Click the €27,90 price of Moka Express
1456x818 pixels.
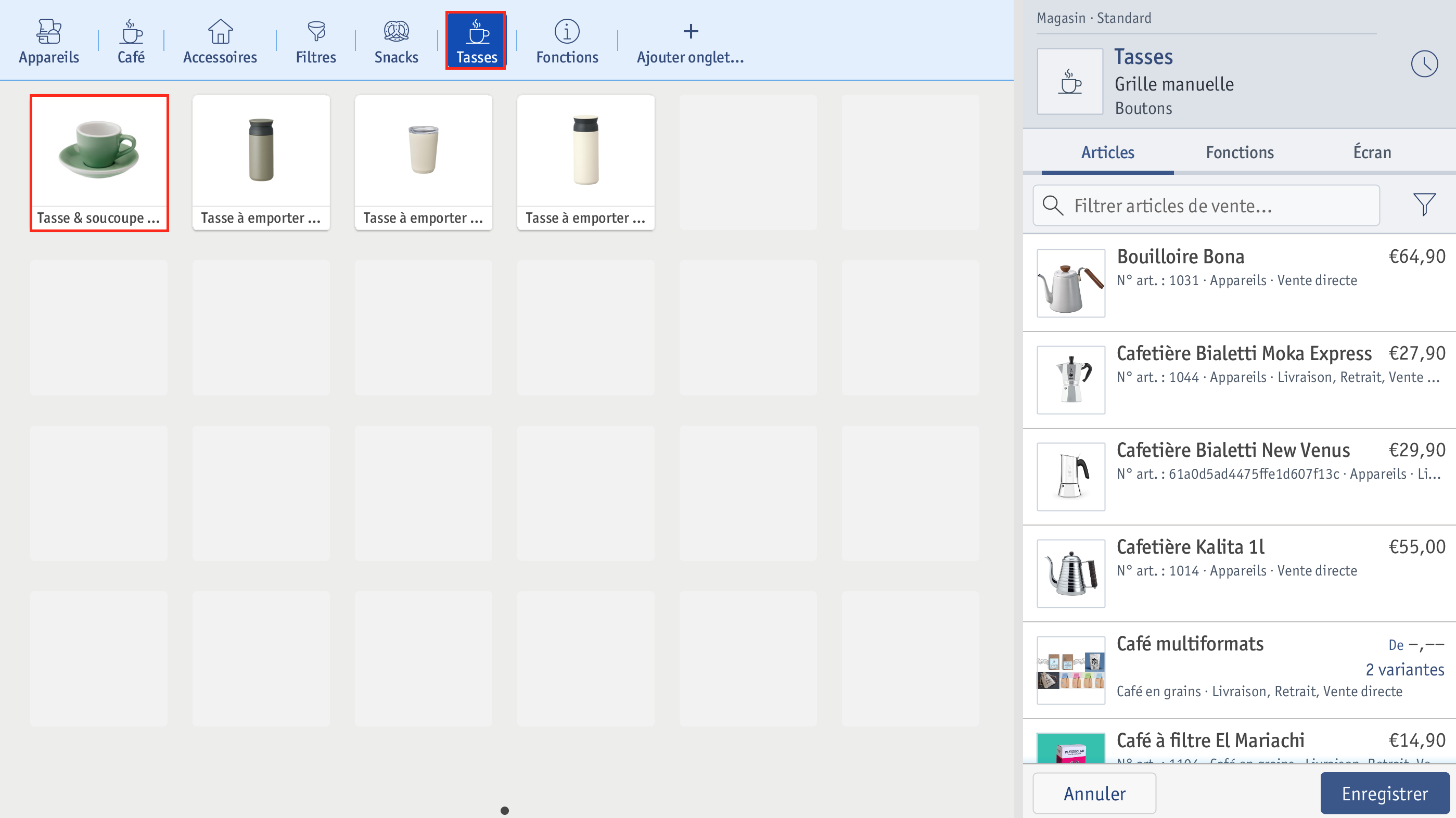coord(1416,353)
